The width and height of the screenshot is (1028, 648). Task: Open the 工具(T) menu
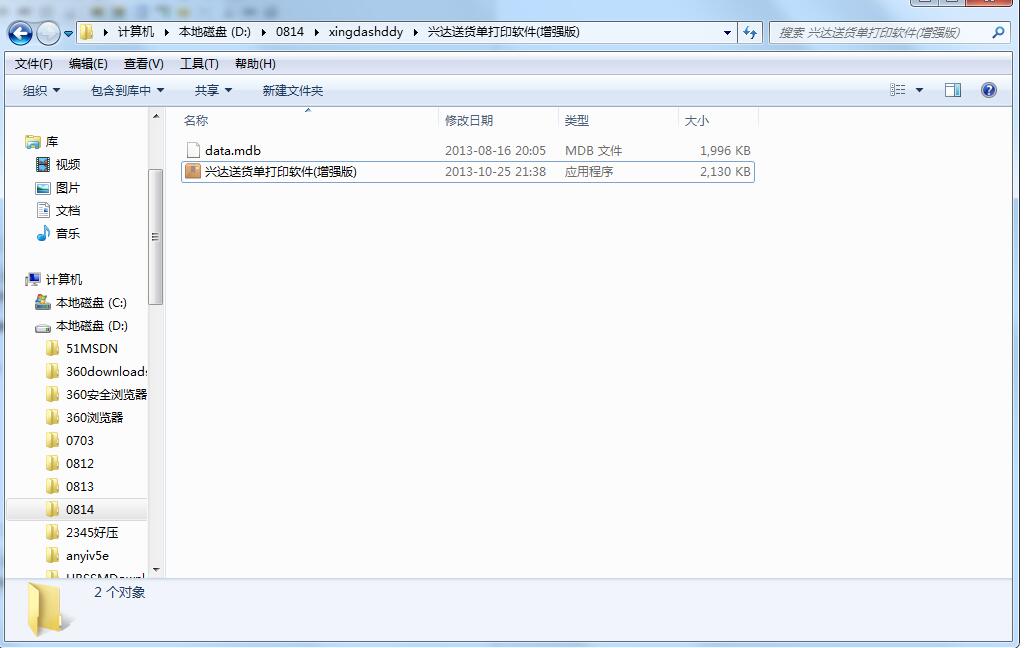(199, 64)
